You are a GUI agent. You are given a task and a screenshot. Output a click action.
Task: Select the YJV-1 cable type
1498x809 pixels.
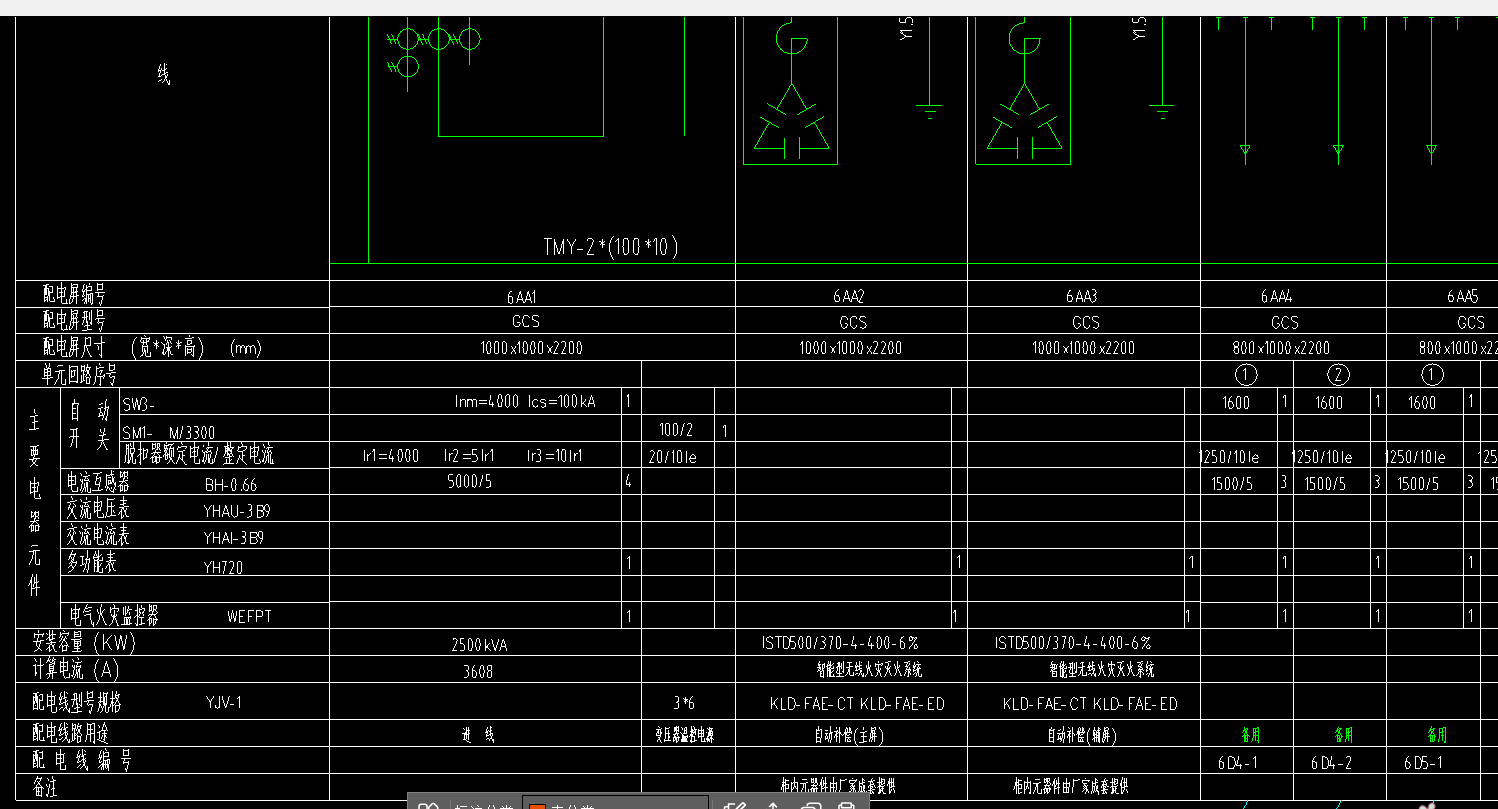click(x=224, y=703)
